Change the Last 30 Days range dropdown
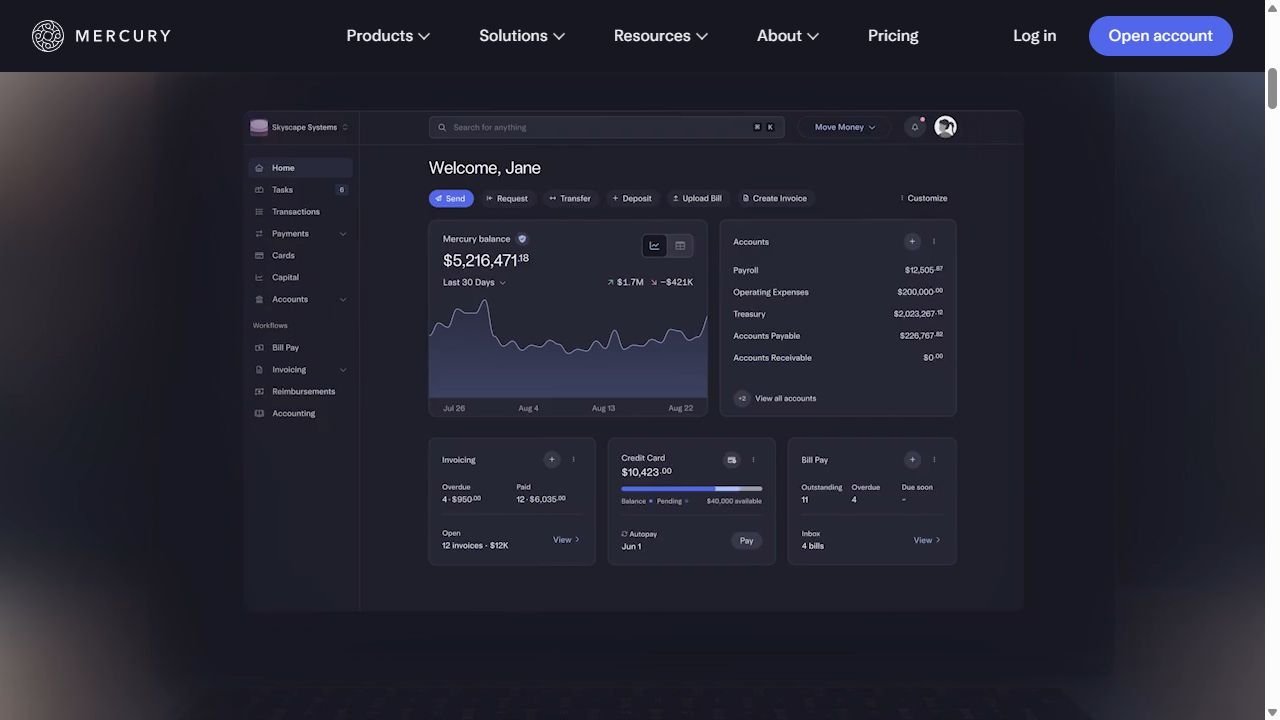Viewport: 1280px width, 720px height. click(x=474, y=282)
